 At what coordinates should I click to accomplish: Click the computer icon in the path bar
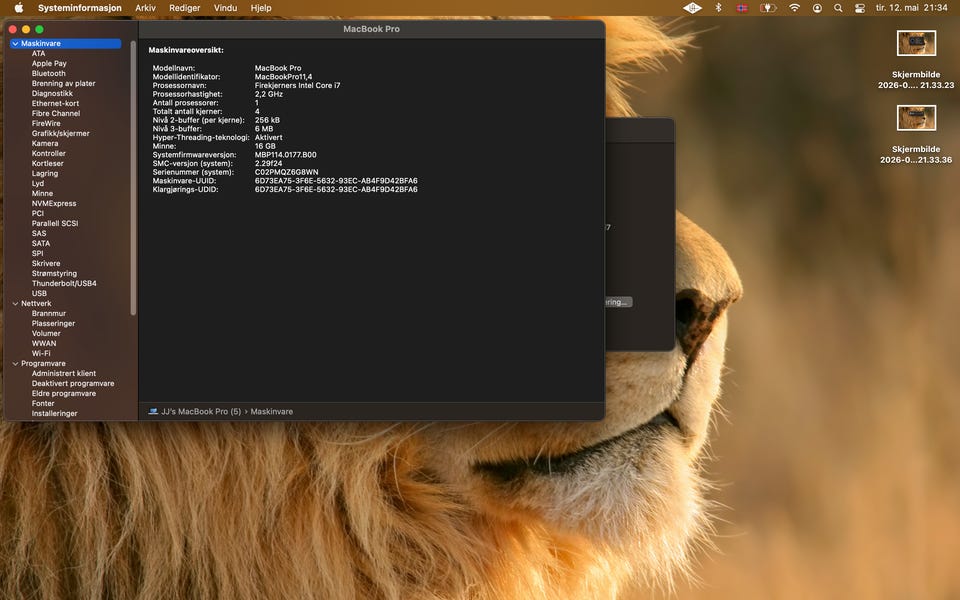tap(153, 411)
